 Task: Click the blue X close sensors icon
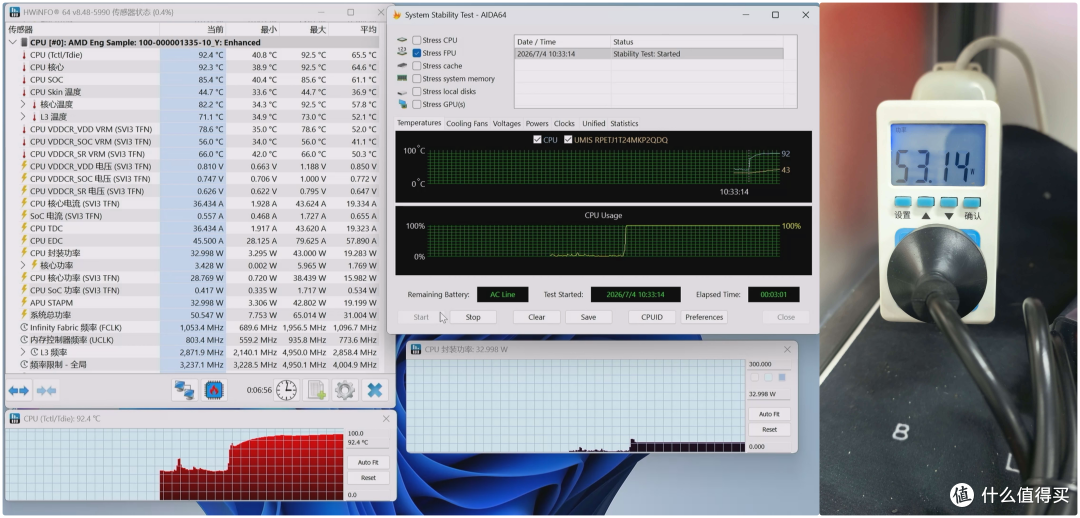[374, 390]
